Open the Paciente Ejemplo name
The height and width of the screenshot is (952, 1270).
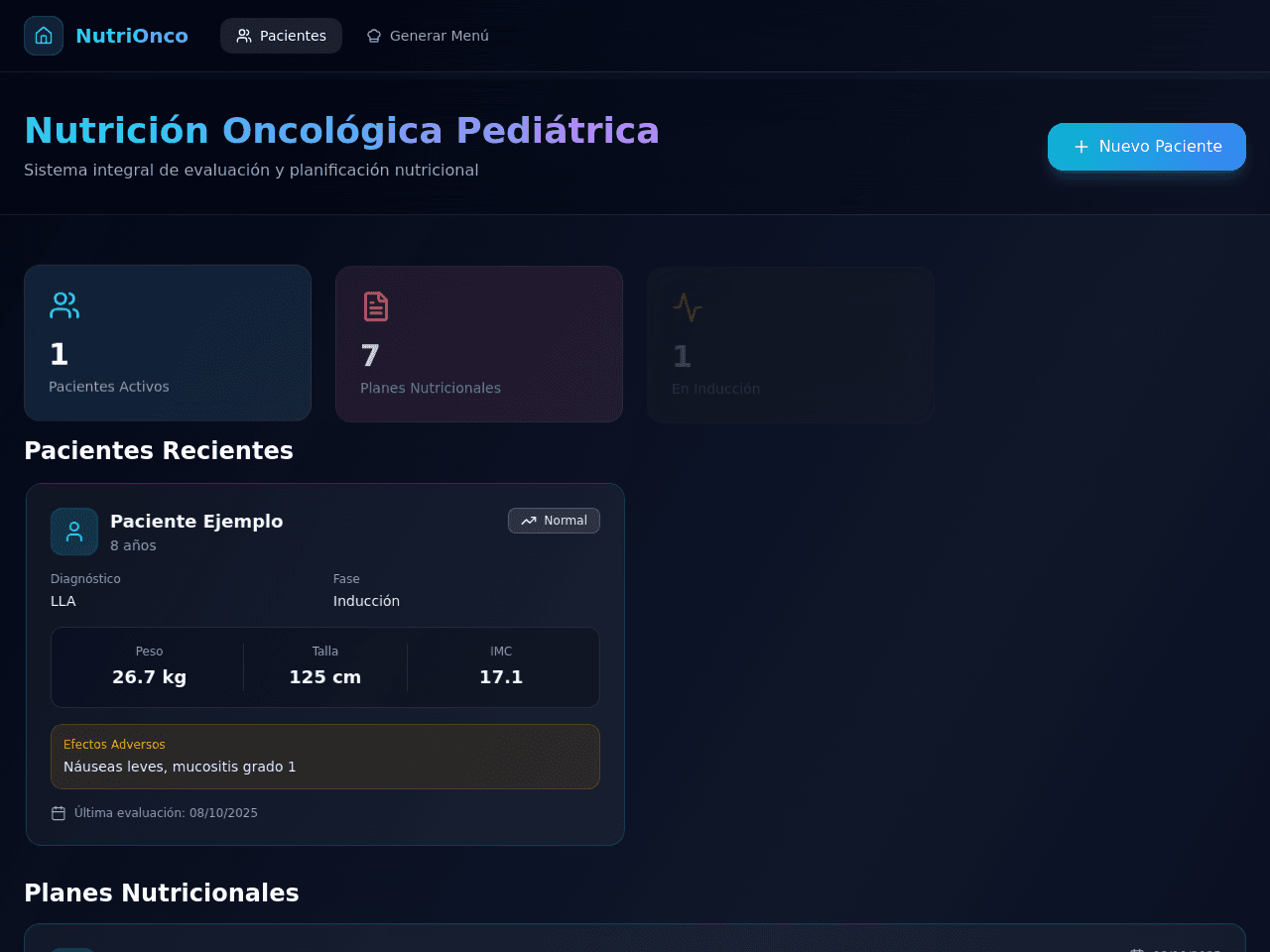[196, 521]
